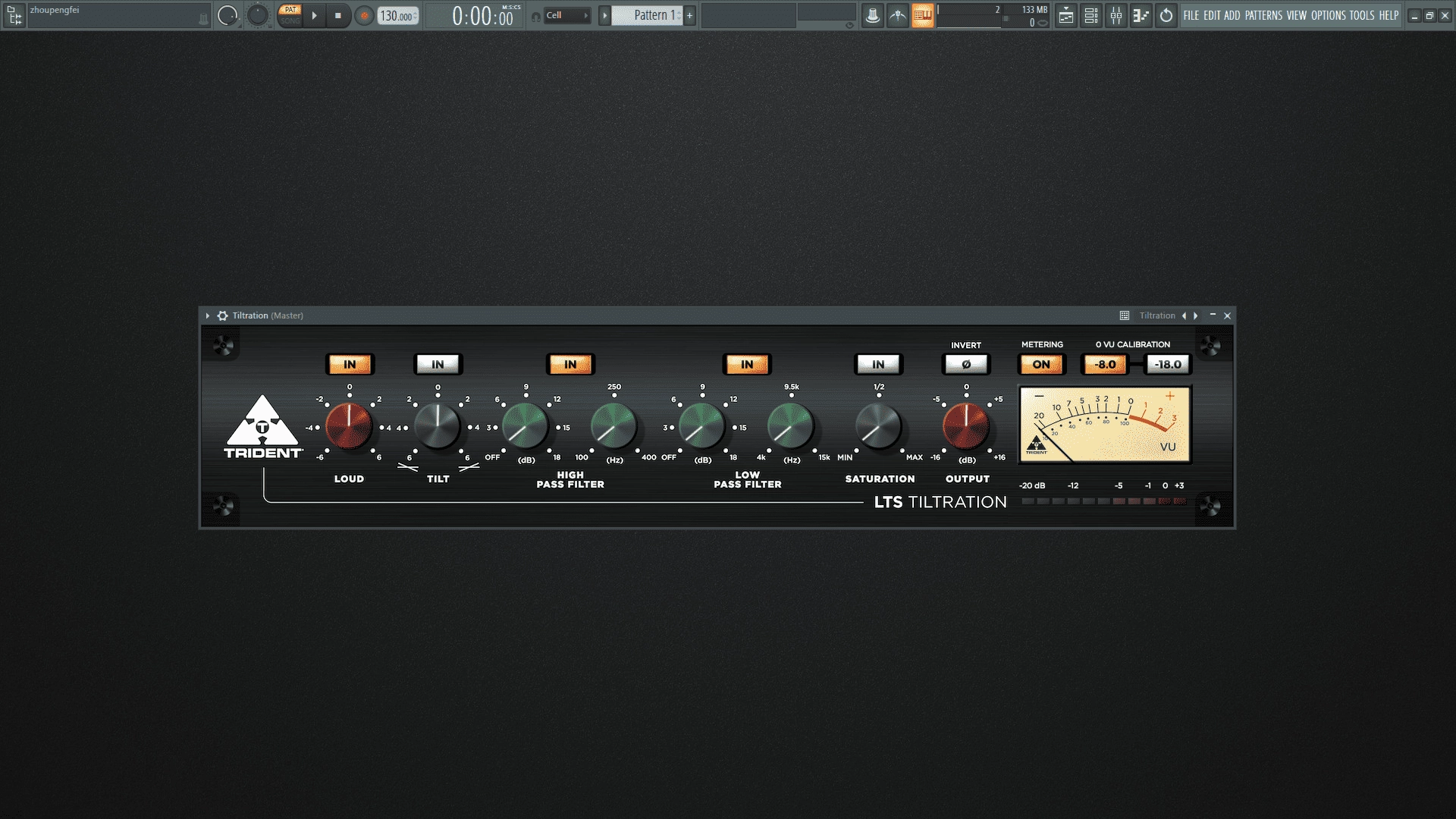Minimize the Tiltration plugin window
The image size is (1456, 819).
click(1213, 315)
